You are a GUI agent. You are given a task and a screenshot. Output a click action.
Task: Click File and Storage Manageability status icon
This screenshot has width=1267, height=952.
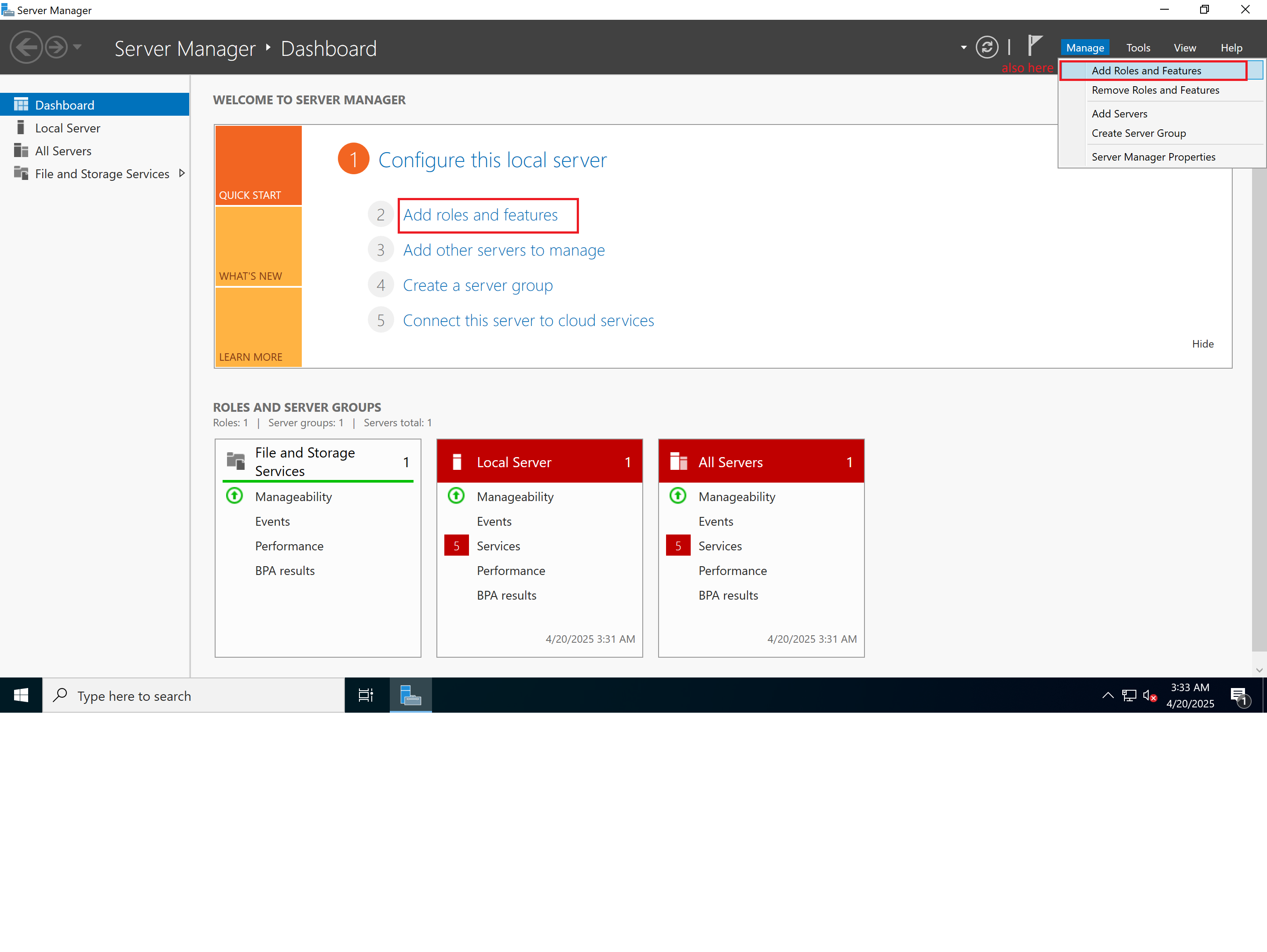coord(234,495)
